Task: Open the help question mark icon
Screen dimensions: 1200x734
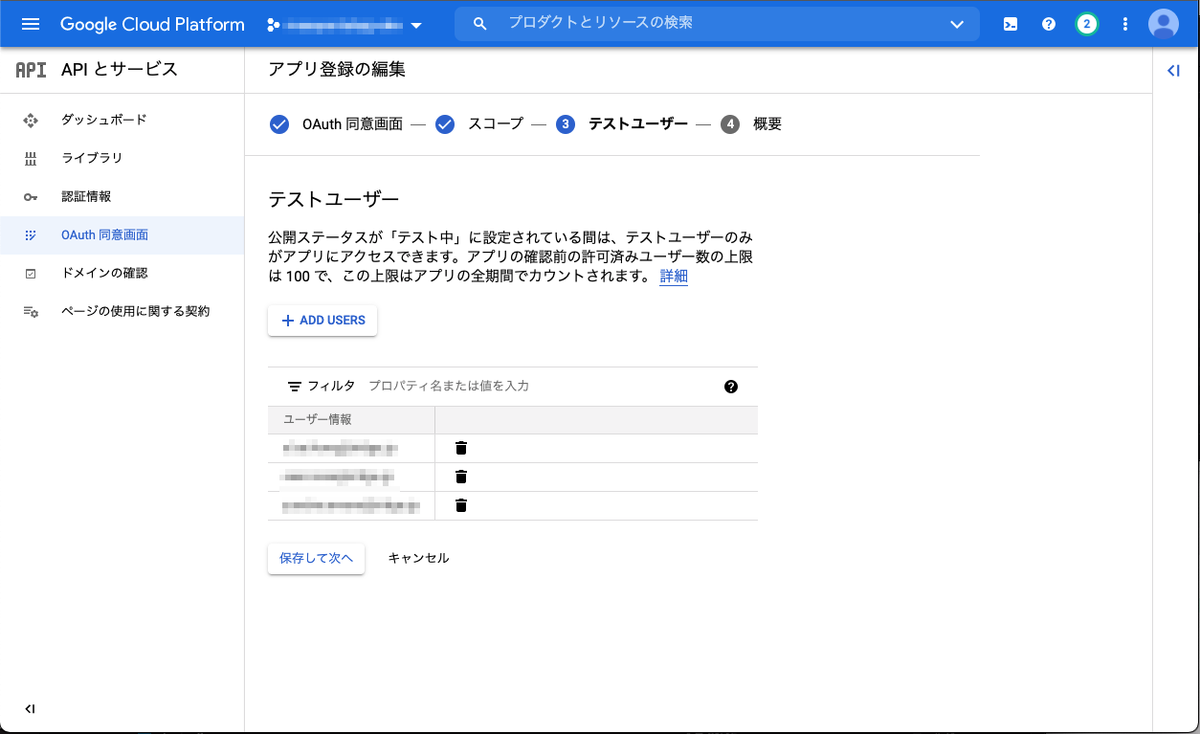Action: (x=1049, y=24)
